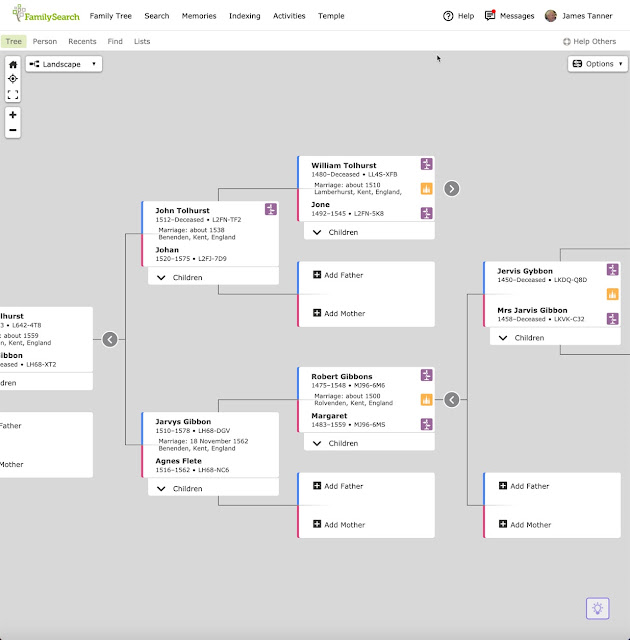
Task: Add Father below Robert Gibbons couple card
Action: [x=338, y=486]
